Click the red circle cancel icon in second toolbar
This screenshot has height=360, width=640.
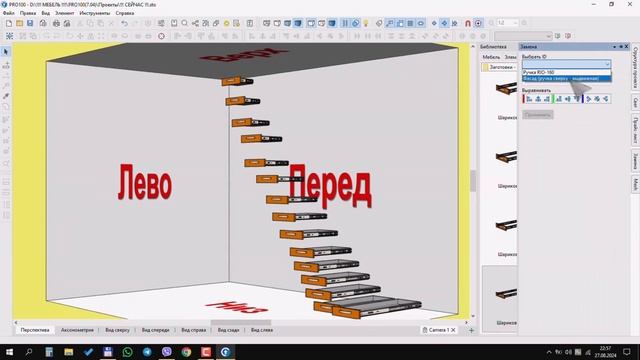point(161,36)
